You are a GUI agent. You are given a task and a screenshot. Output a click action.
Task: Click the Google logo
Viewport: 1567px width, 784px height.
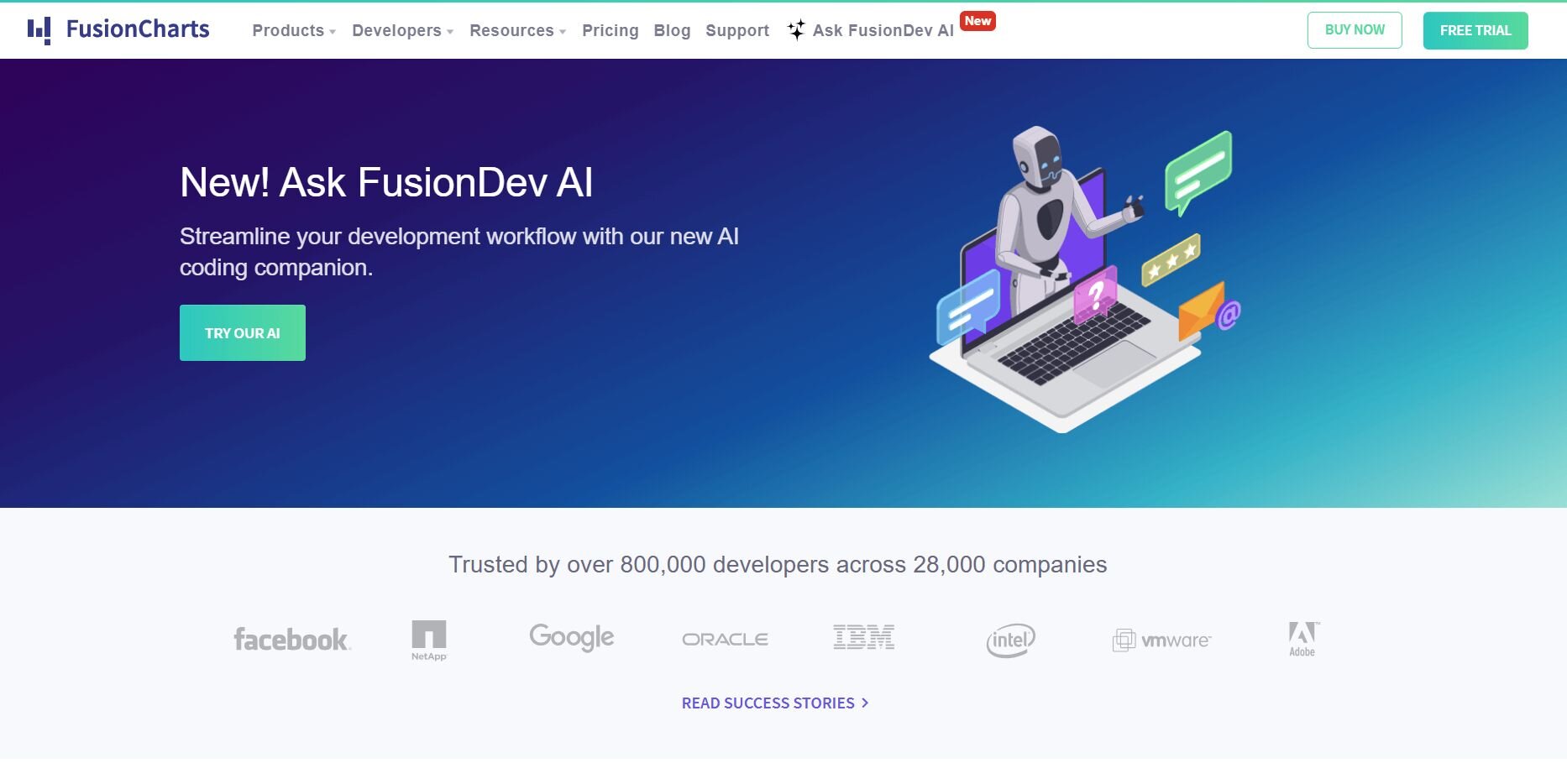(572, 638)
